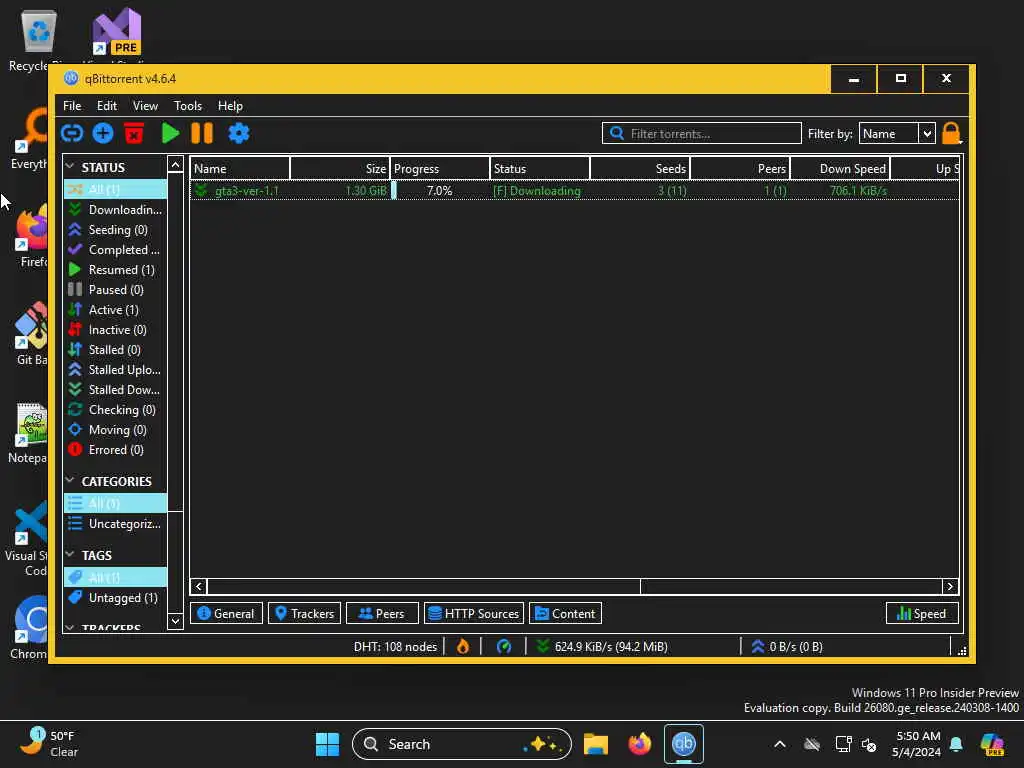Collapse the CATEGORIES section
Screen dimensions: 1024x768
tap(70, 481)
